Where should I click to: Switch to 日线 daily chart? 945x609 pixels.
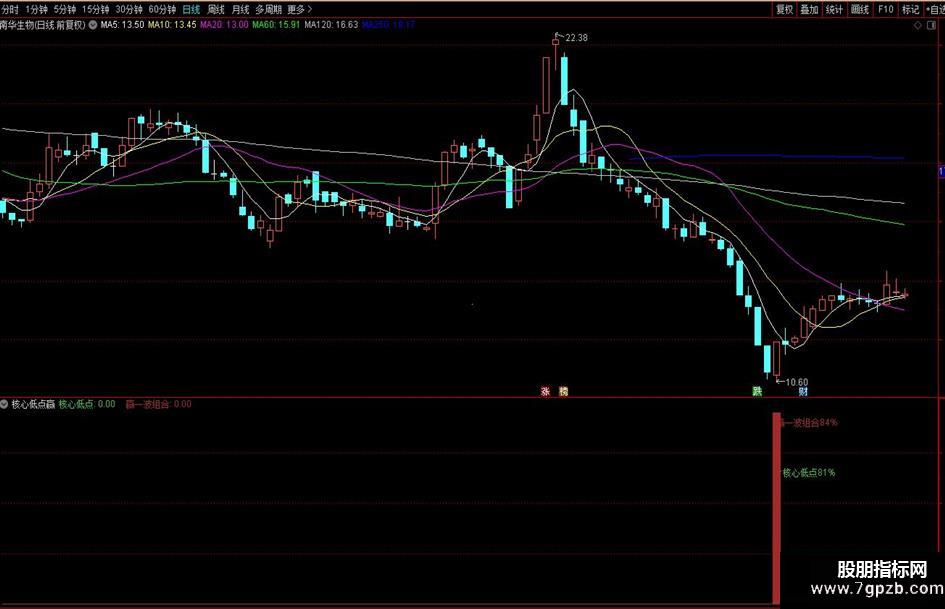(191, 9)
